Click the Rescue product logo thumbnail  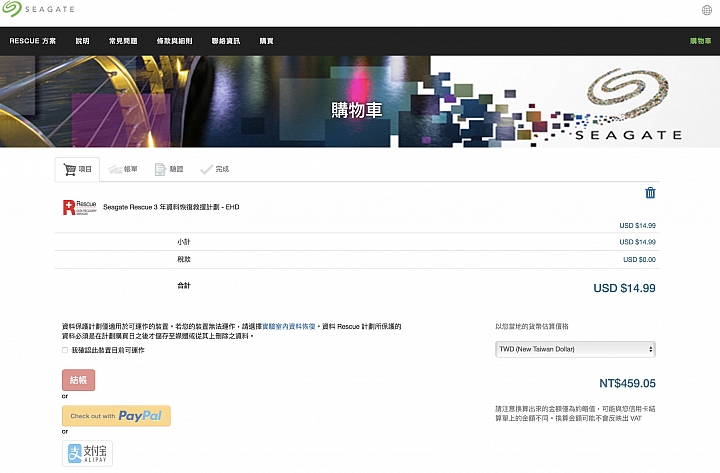[x=79, y=207]
